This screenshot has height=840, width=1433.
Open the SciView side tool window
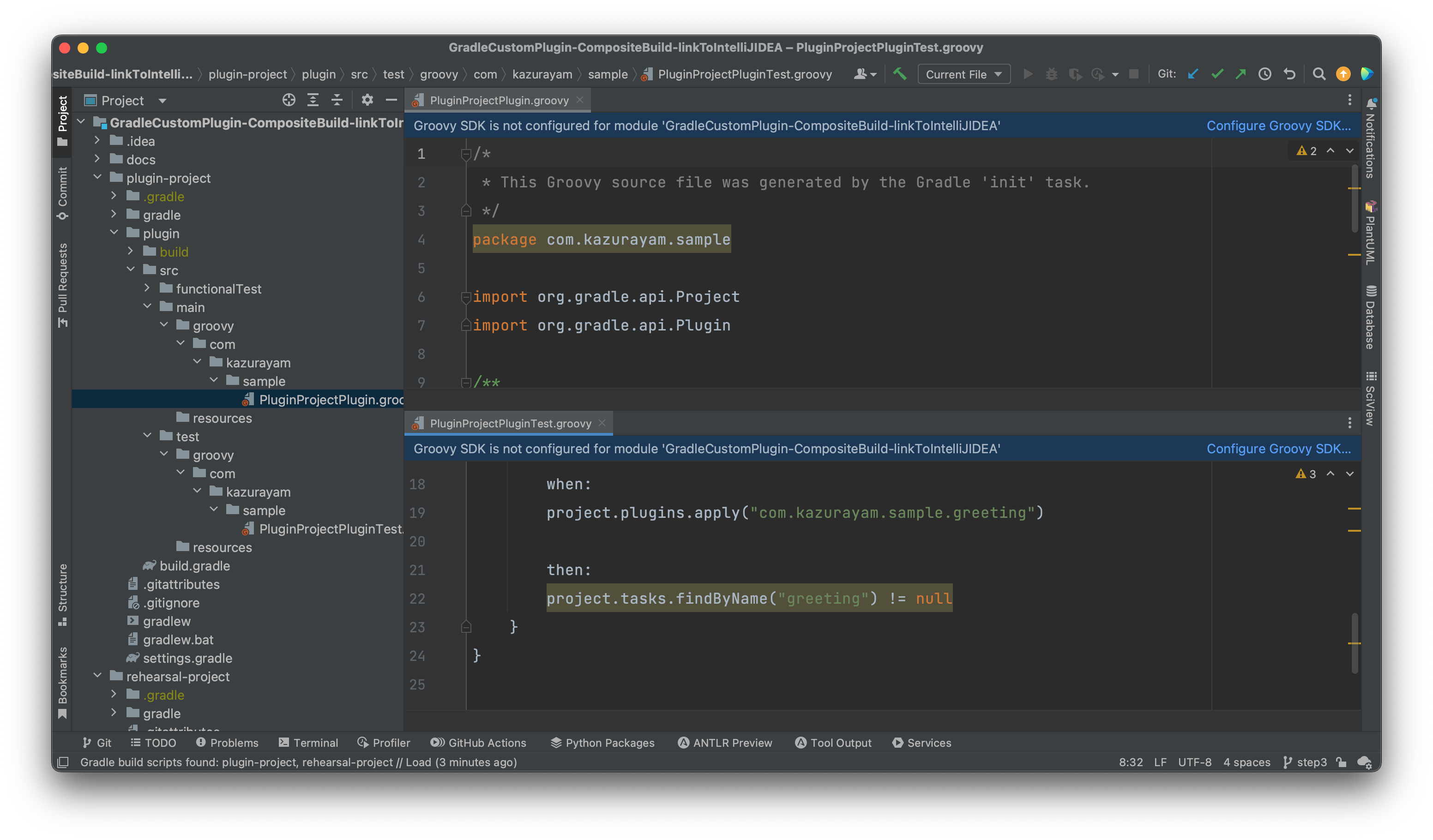click(x=1371, y=398)
